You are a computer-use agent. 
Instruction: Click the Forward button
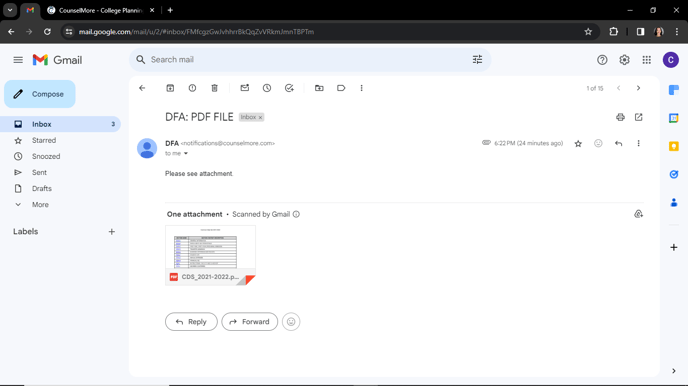tap(250, 322)
